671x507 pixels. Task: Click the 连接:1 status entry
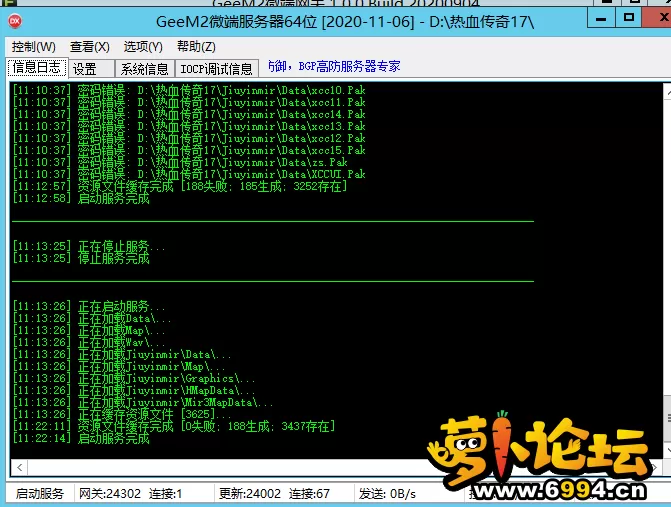[x=166, y=494]
